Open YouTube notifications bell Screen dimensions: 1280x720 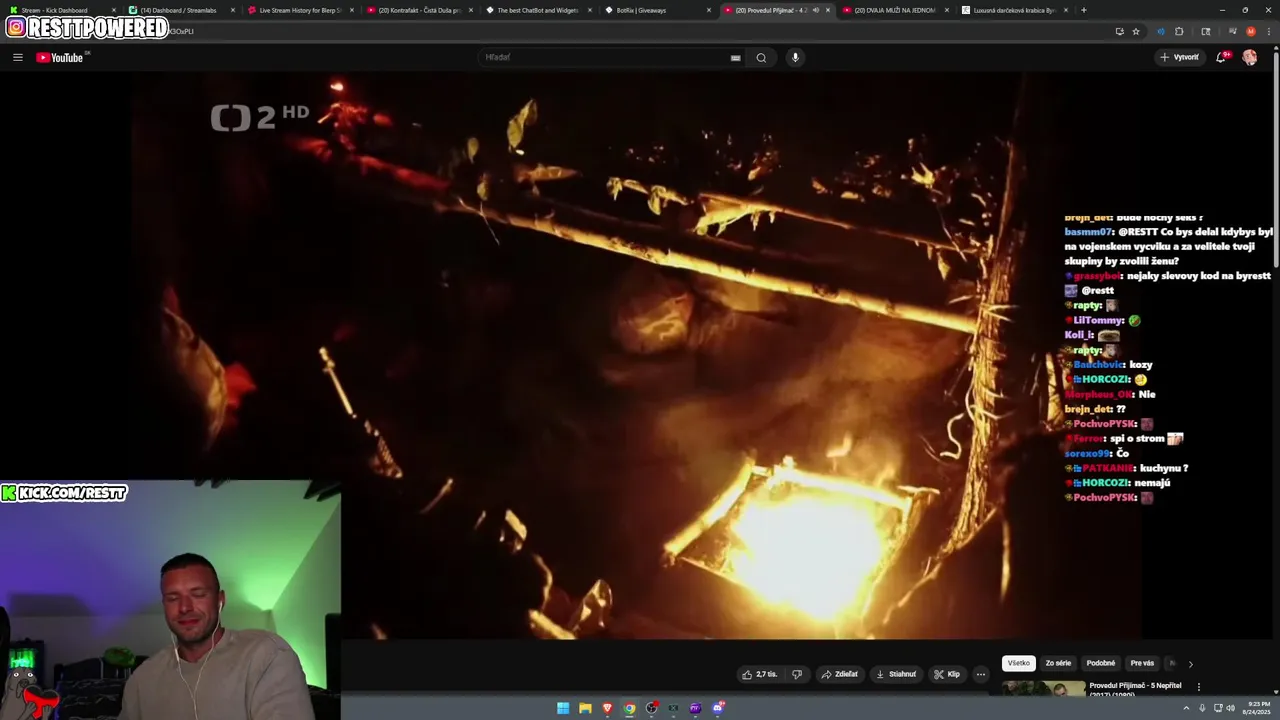coord(1221,57)
